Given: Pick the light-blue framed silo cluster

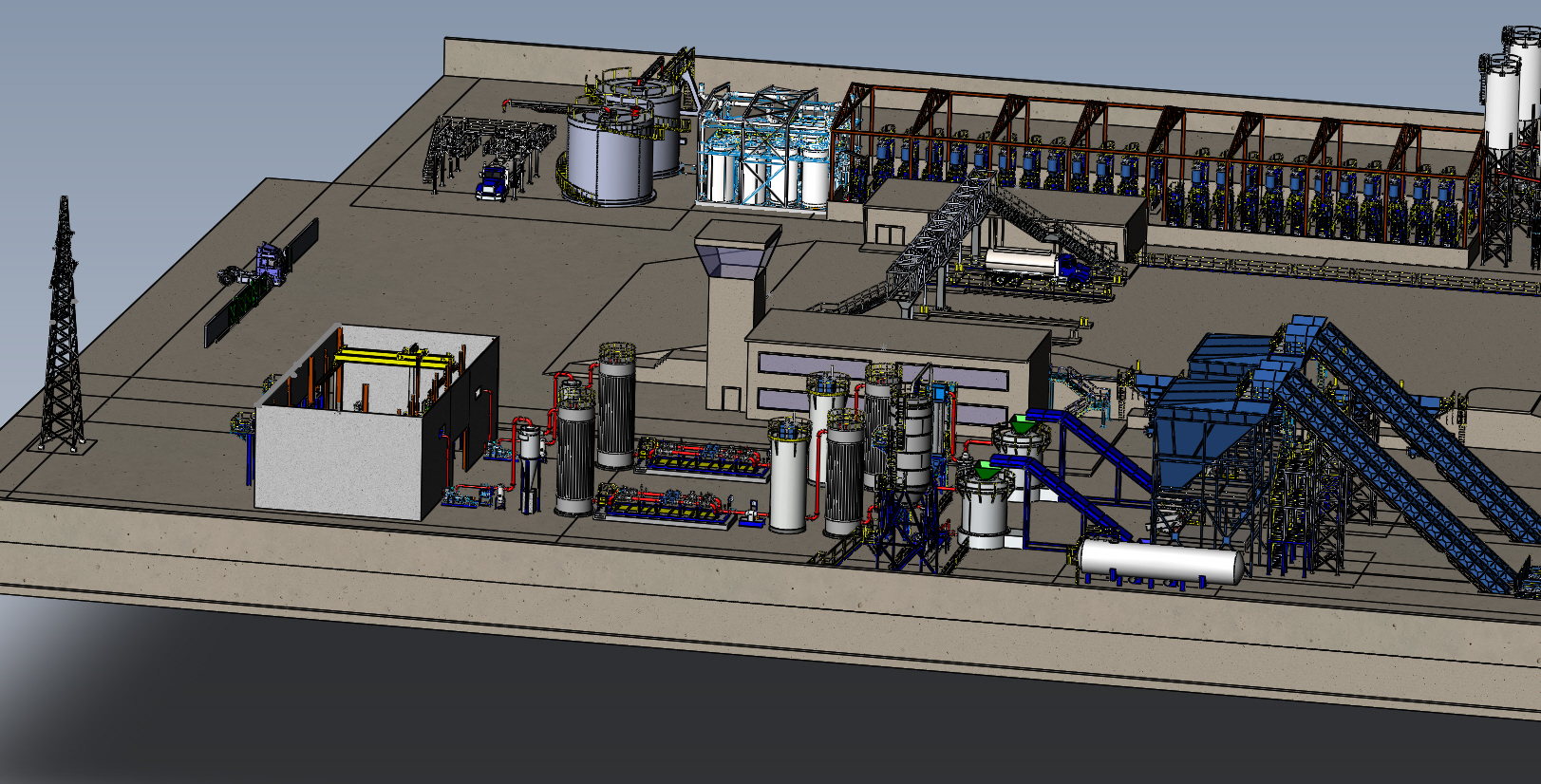Looking at the screenshot, I should click(767, 150).
